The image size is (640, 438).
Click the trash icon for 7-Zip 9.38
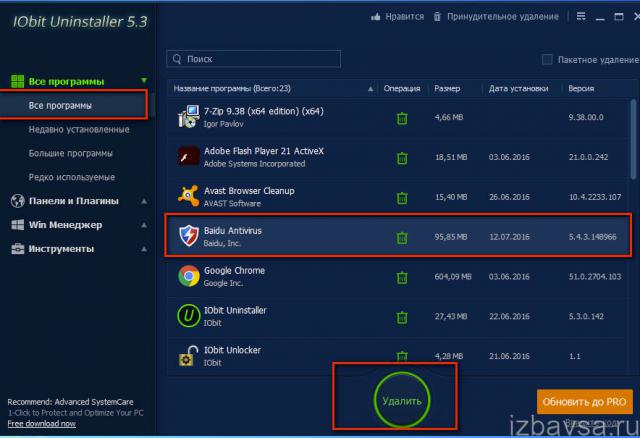pos(402,118)
